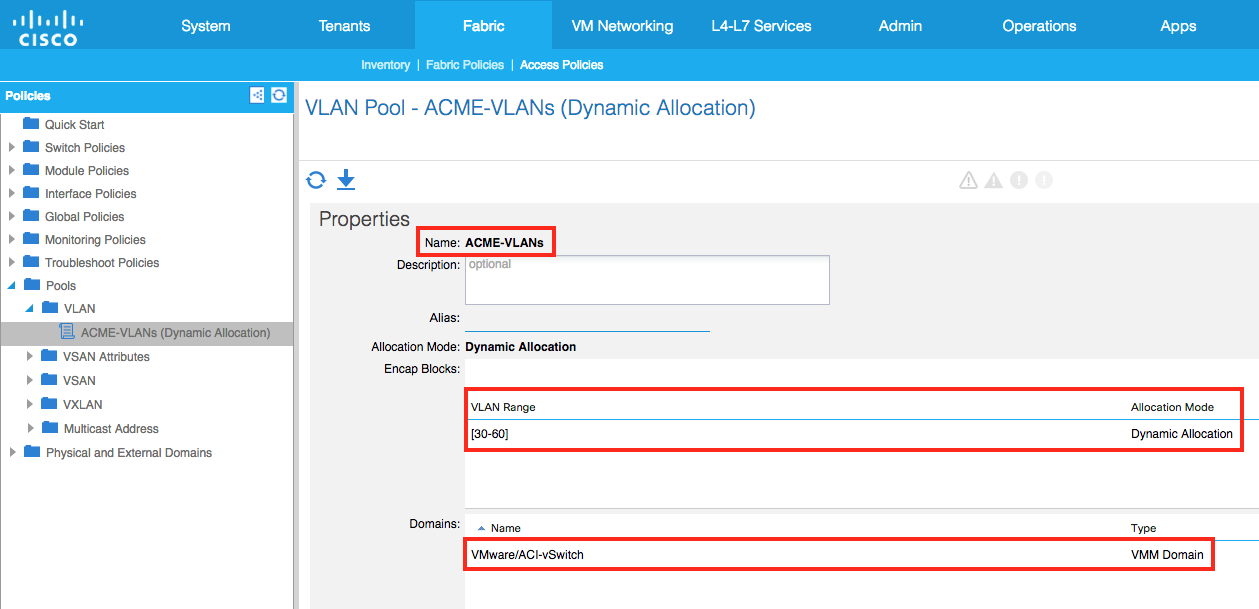The height and width of the screenshot is (609, 1259).
Task: Go to the VM Networking tab
Action: [x=622, y=26]
